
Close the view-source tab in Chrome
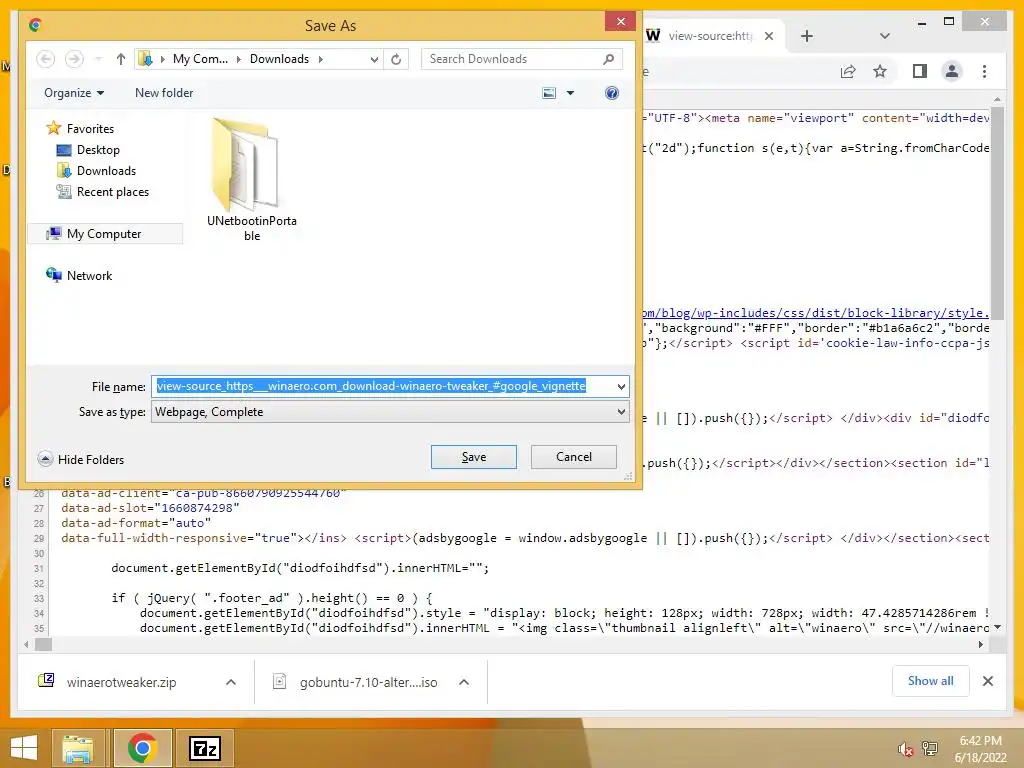[x=769, y=36]
